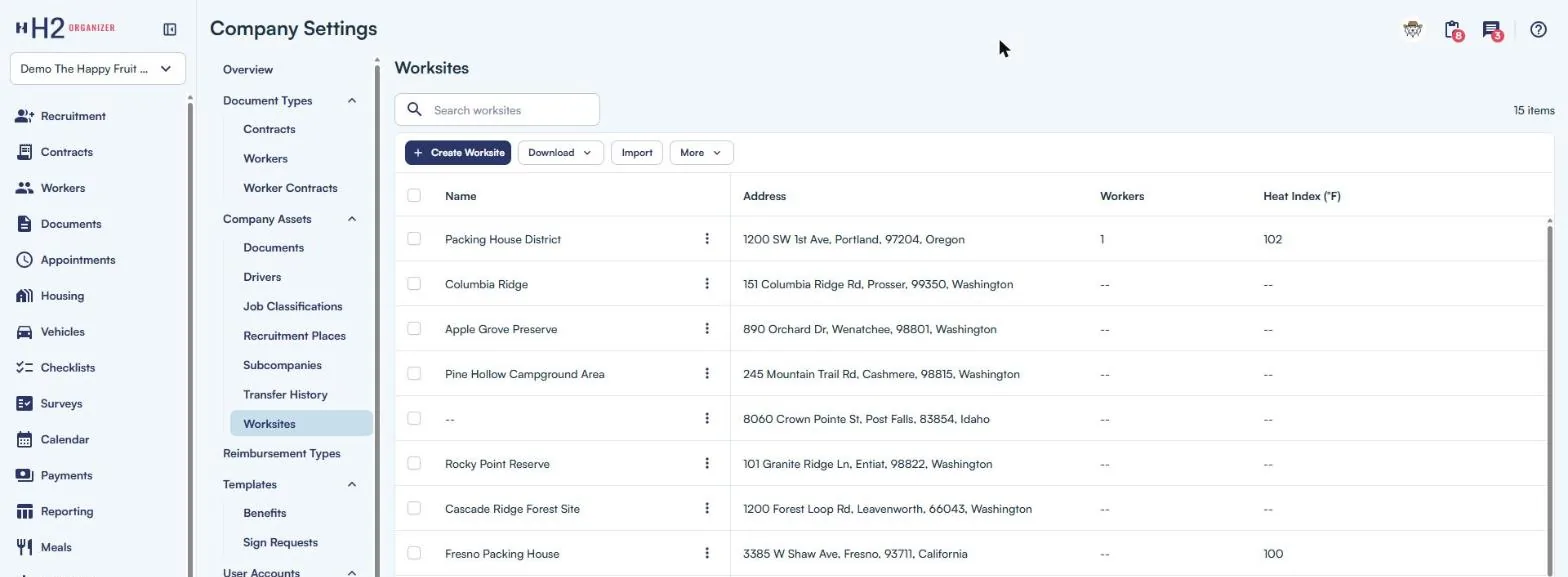Image resolution: width=1568 pixels, height=577 pixels.
Task: Check the Columbia Ridge row
Action: tap(414, 284)
